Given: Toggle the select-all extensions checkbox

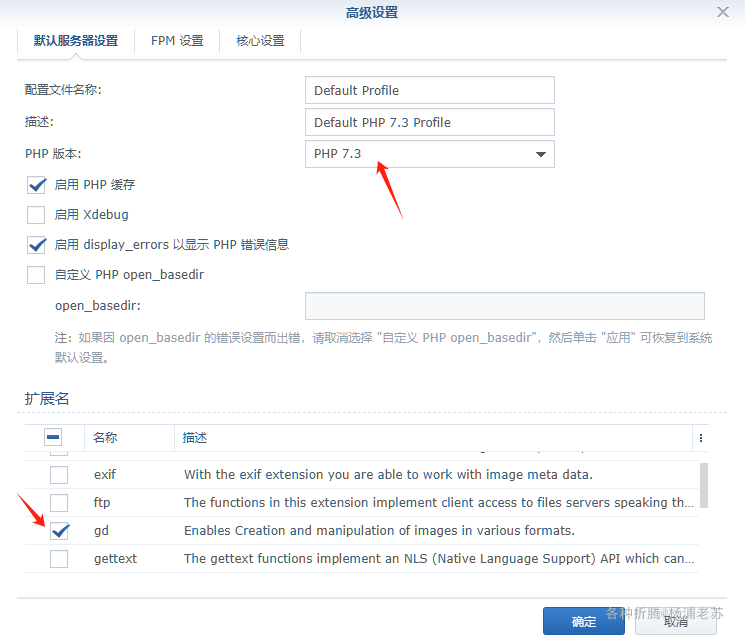Looking at the screenshot, I should [53, 437].
